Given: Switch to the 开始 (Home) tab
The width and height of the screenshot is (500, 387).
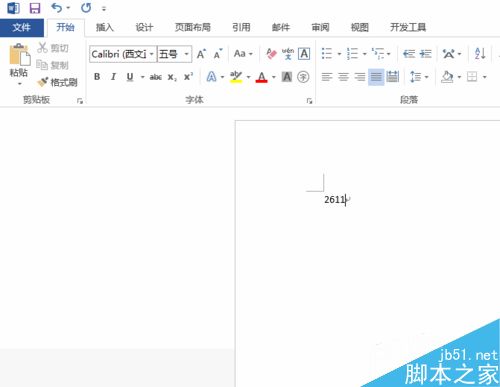Looking at the screenshot, I should pyautogui.click(x=65, y=27).
